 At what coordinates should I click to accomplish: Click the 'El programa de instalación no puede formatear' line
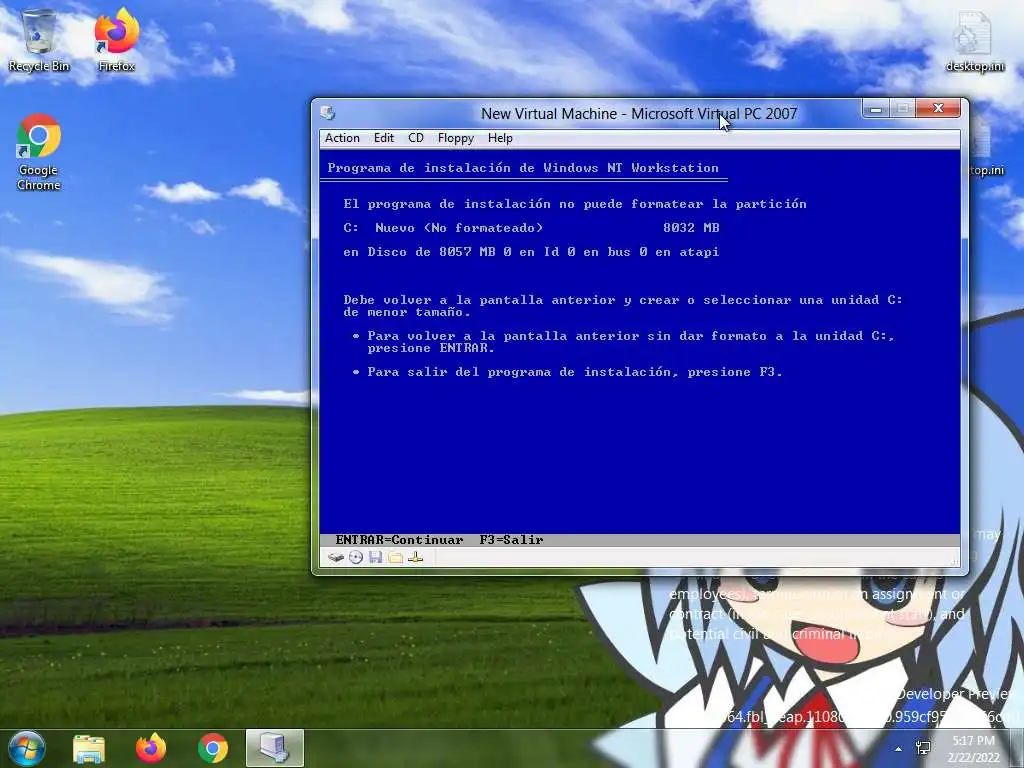pos(575,204)
